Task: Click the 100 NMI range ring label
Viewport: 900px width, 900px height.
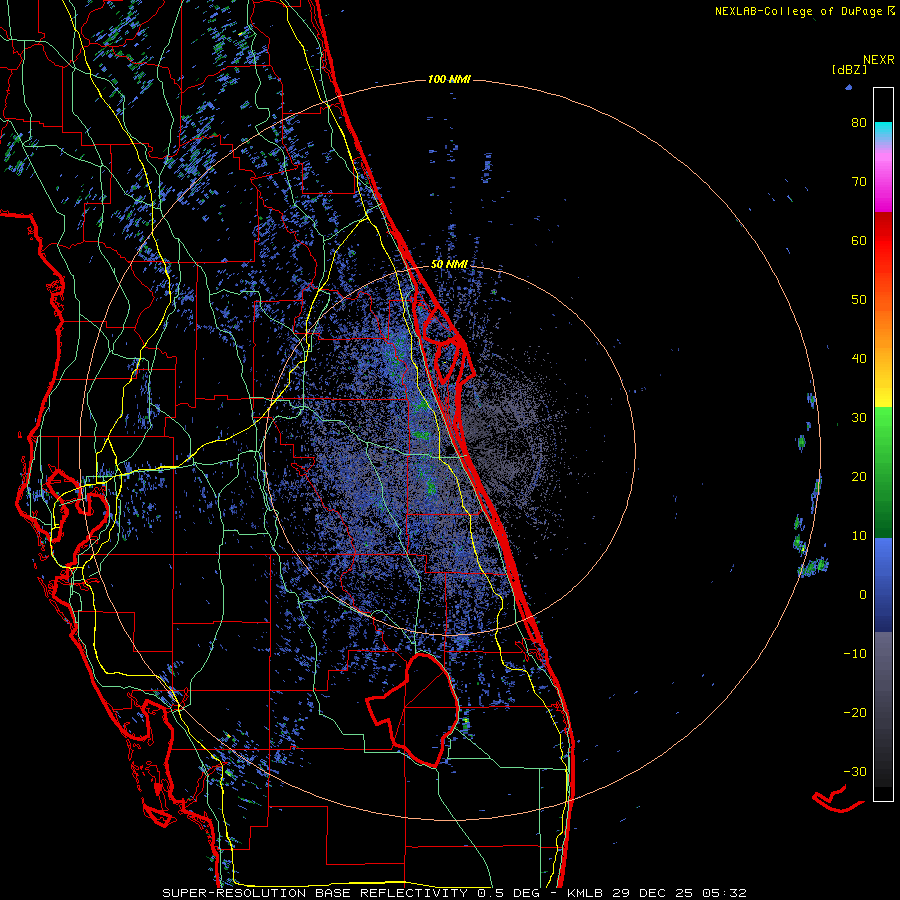Action: (449, 79)
